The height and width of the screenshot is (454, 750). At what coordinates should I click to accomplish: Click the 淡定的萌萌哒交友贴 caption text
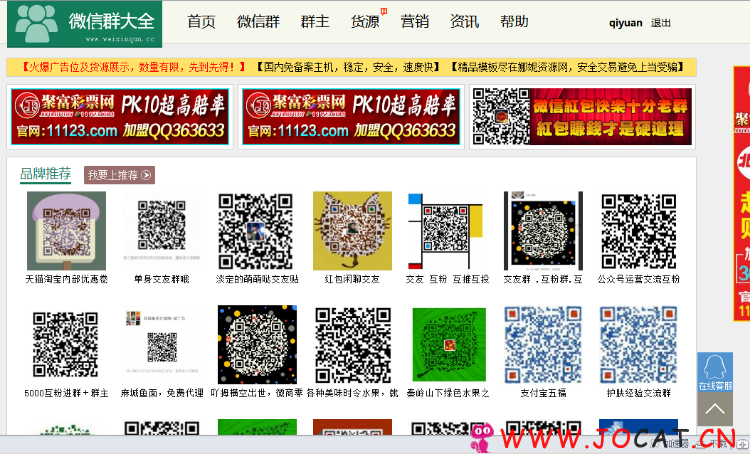pos(257,279)
